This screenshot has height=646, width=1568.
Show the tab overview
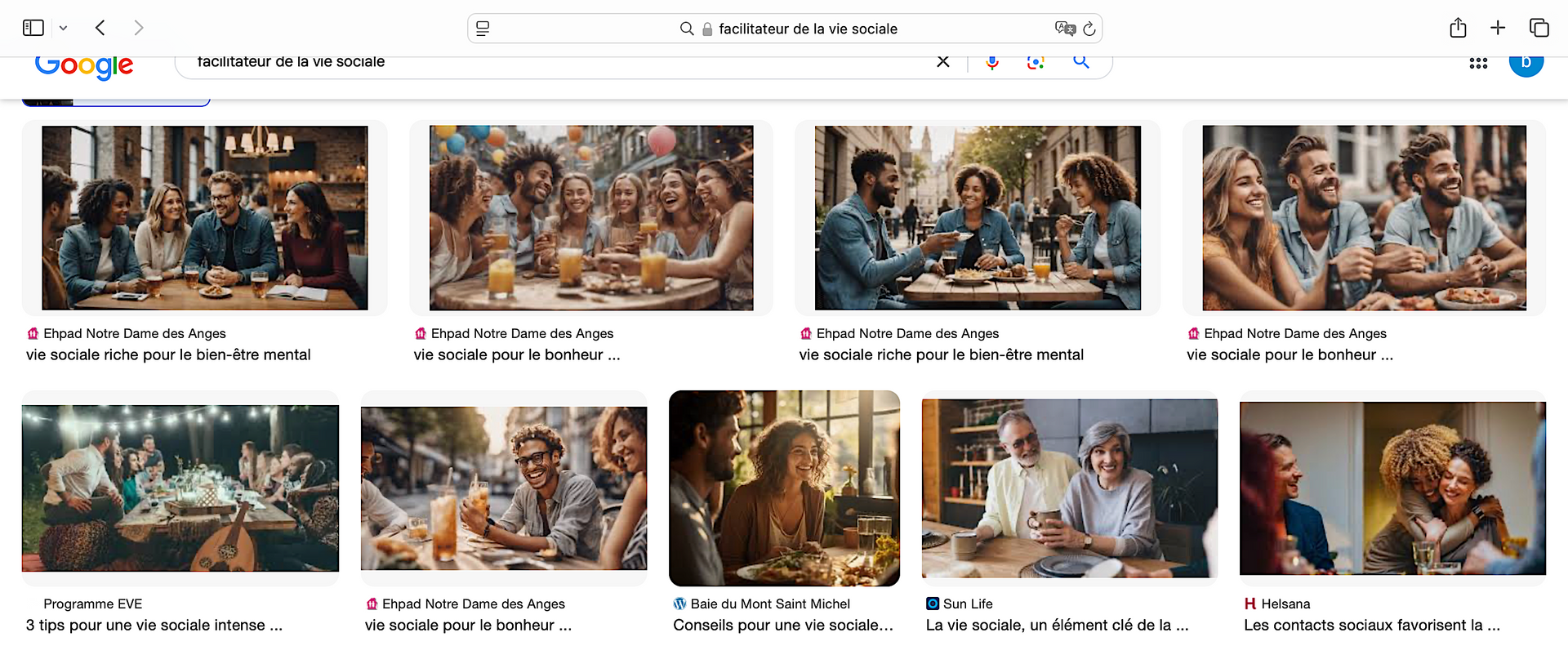click(x=1539, y=28)
